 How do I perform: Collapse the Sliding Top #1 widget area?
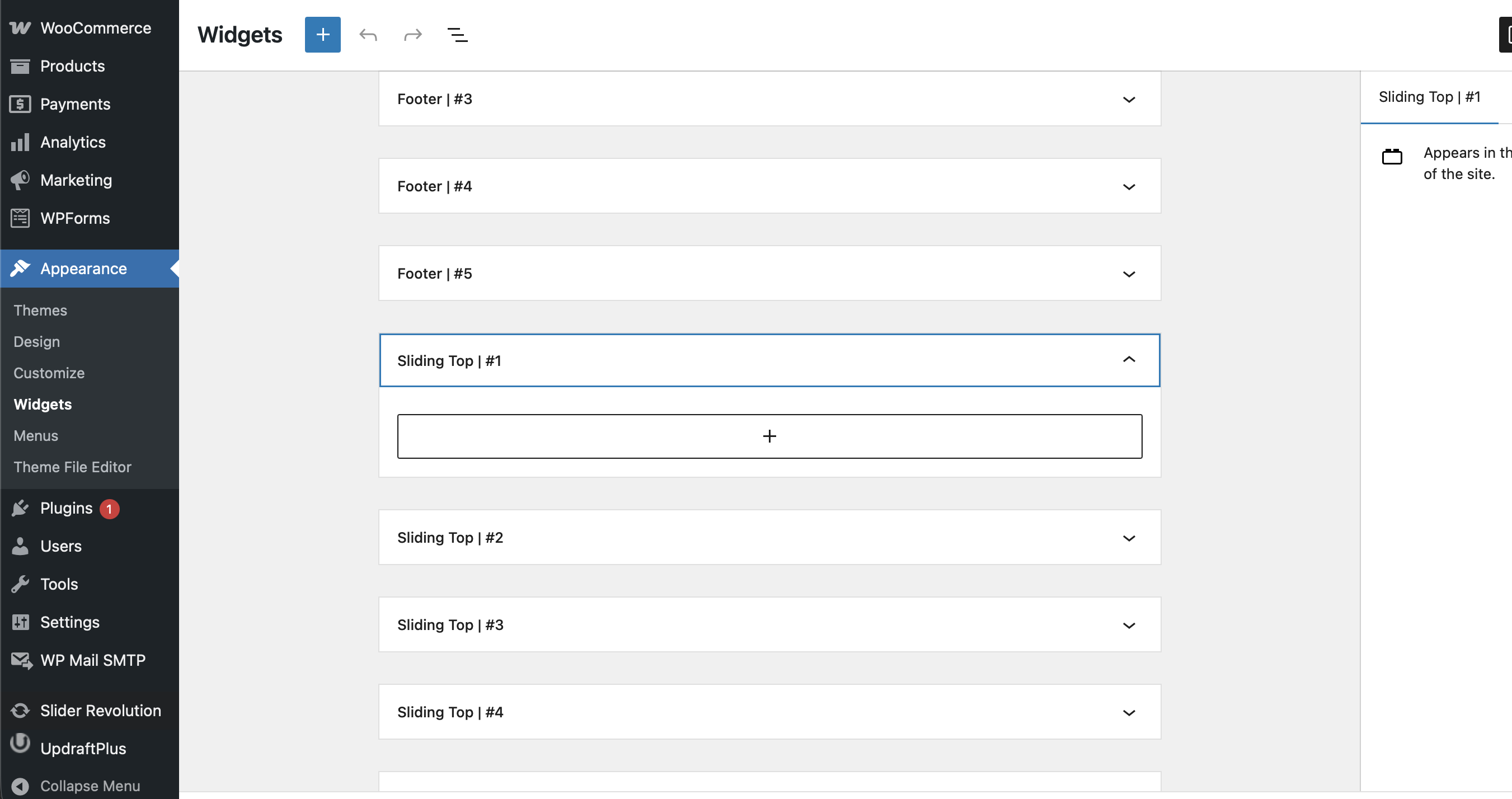1128,360
